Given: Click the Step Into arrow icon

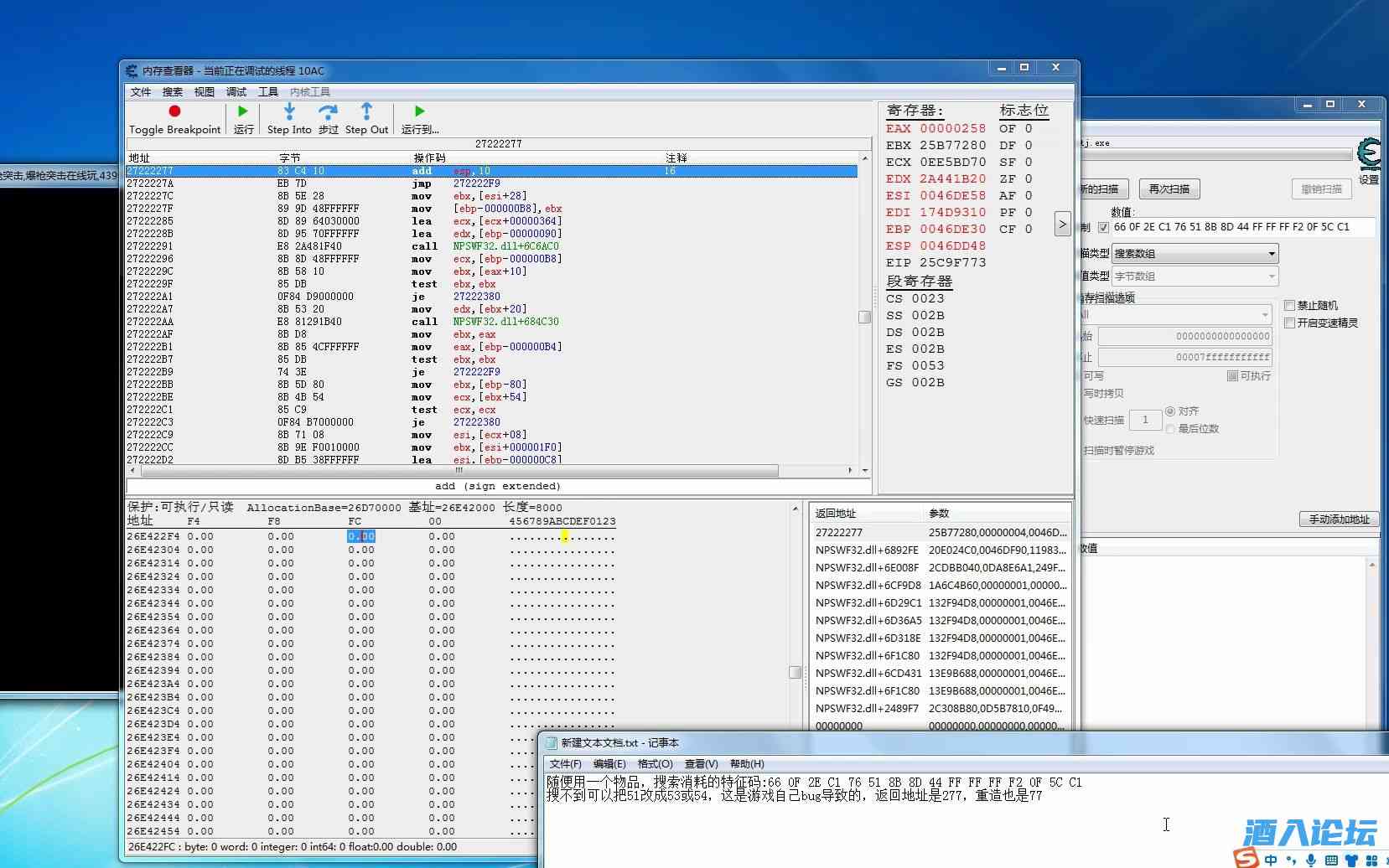Looking at the screenshot, I should pos(289,111).
